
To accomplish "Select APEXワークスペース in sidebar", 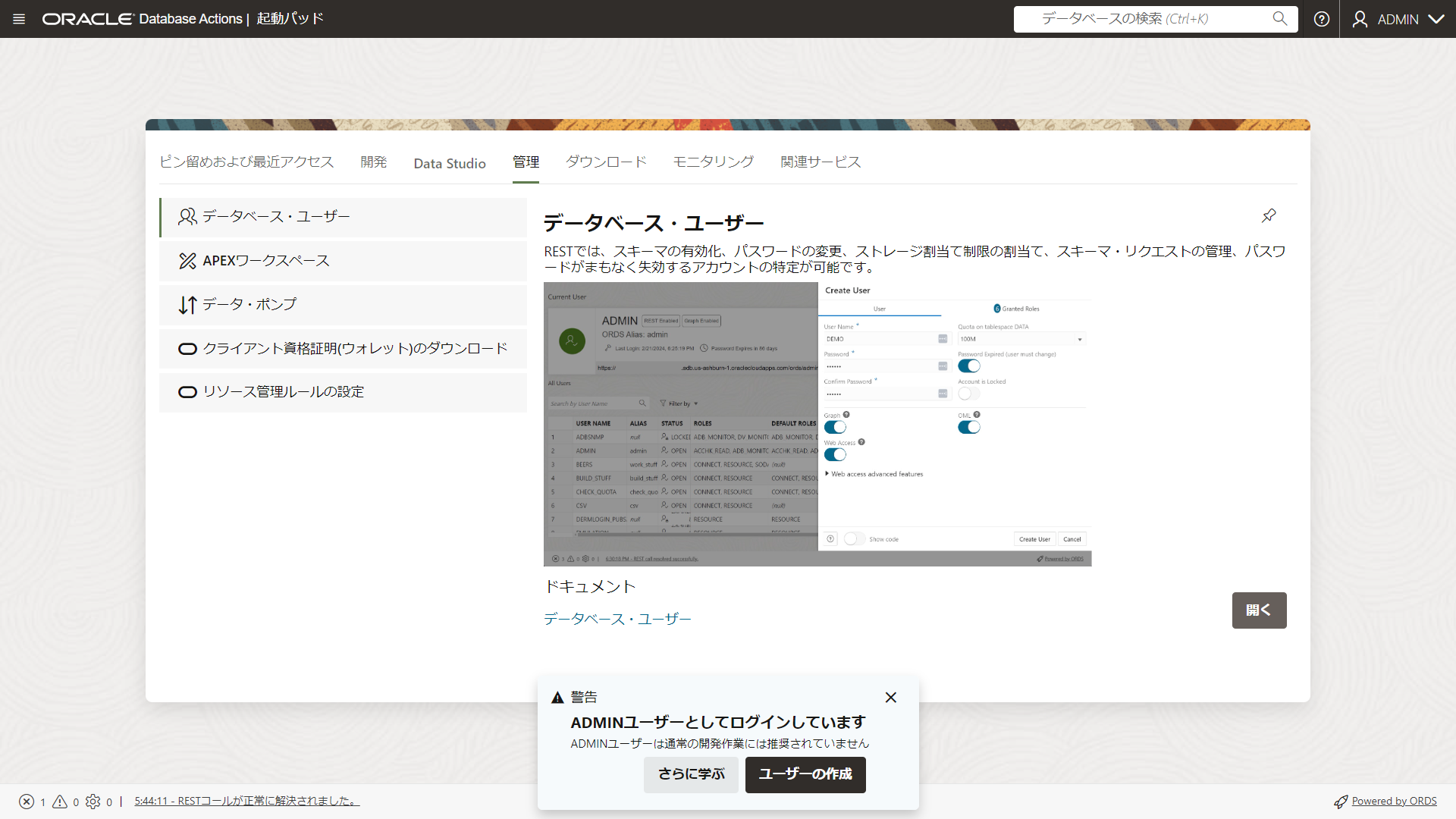I will [x=343, y=261].
